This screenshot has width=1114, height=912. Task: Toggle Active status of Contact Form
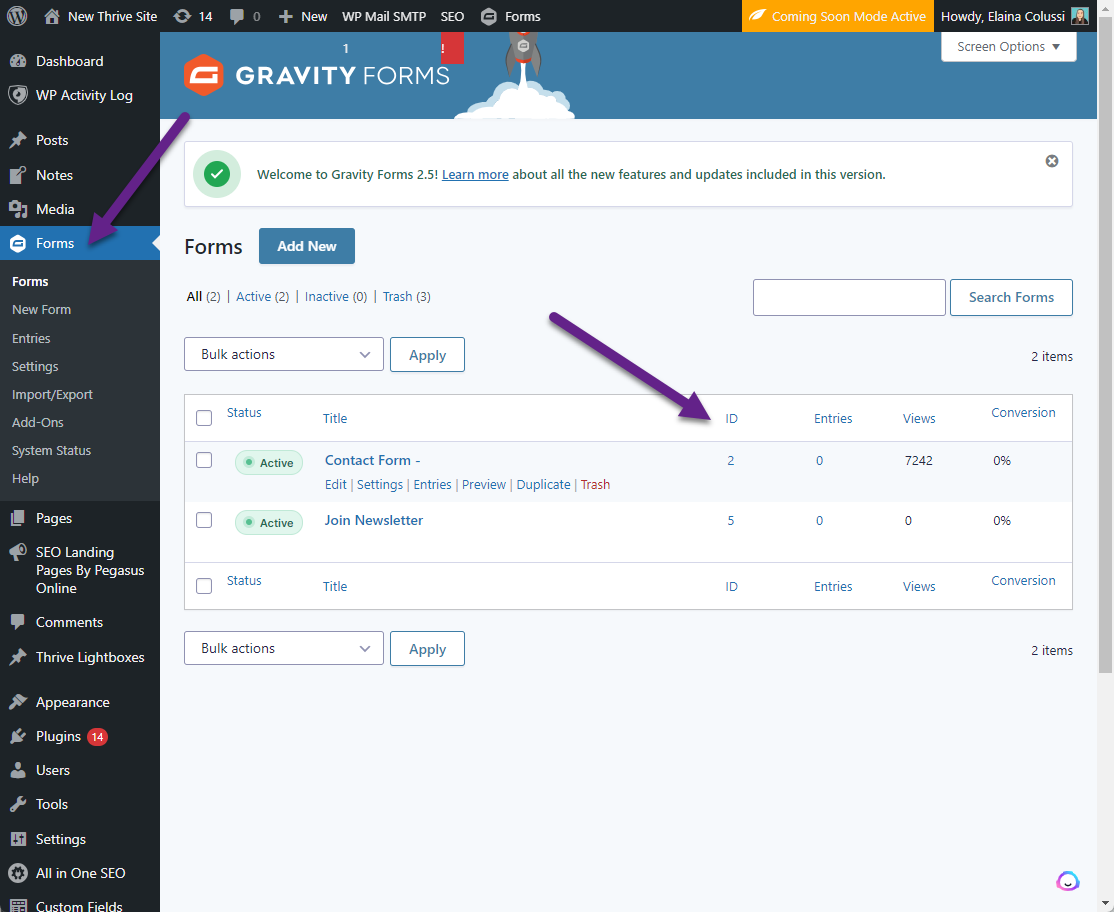pyautogui.click(x=269, y=462)
